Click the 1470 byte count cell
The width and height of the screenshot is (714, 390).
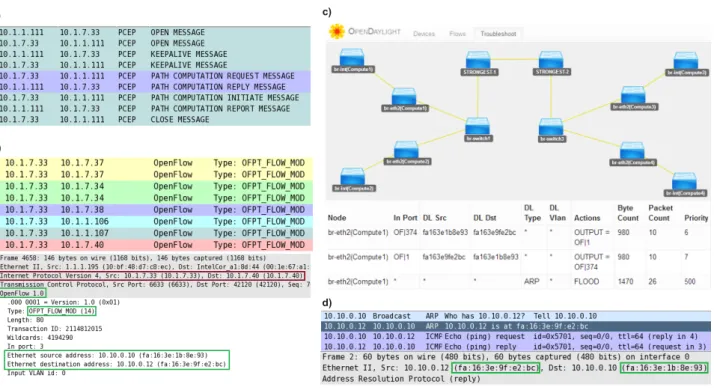tap(626, 282)
